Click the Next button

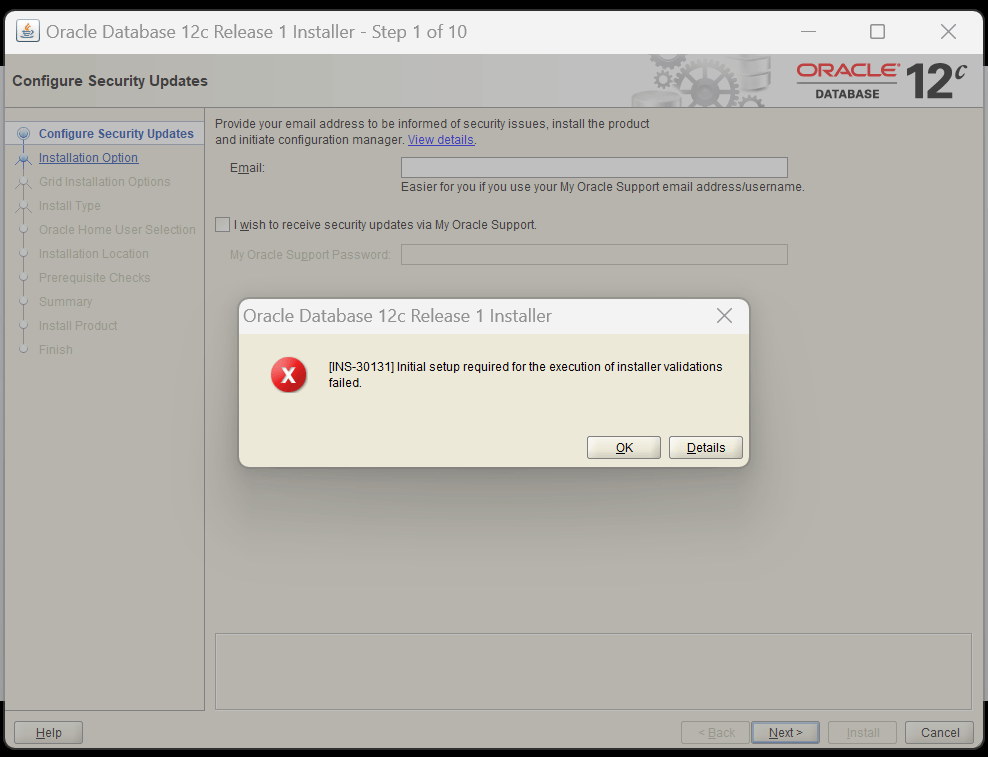[x=785, y=732]
